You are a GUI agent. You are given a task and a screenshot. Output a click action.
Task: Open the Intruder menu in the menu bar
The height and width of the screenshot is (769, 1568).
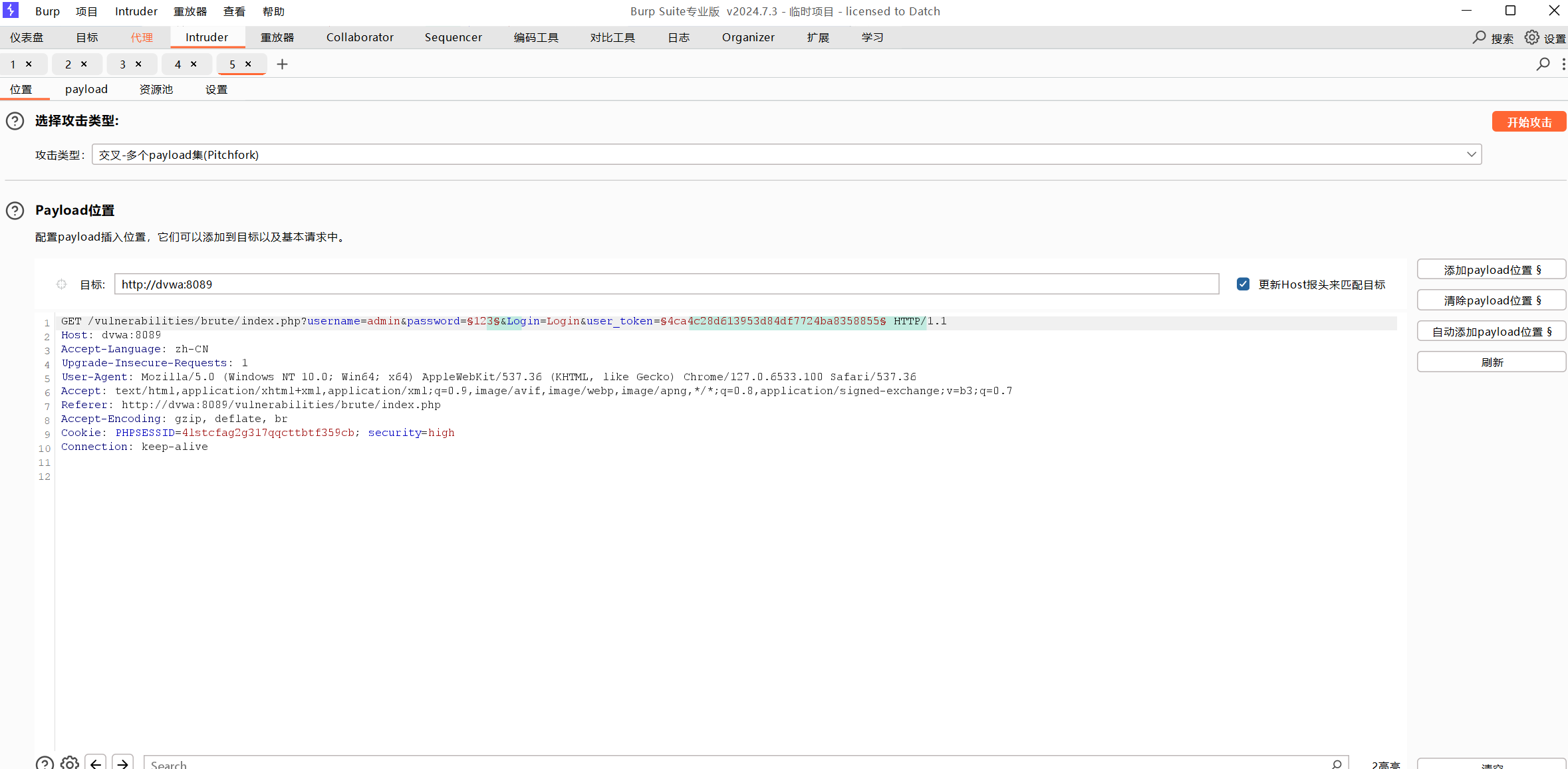[136, 11]
